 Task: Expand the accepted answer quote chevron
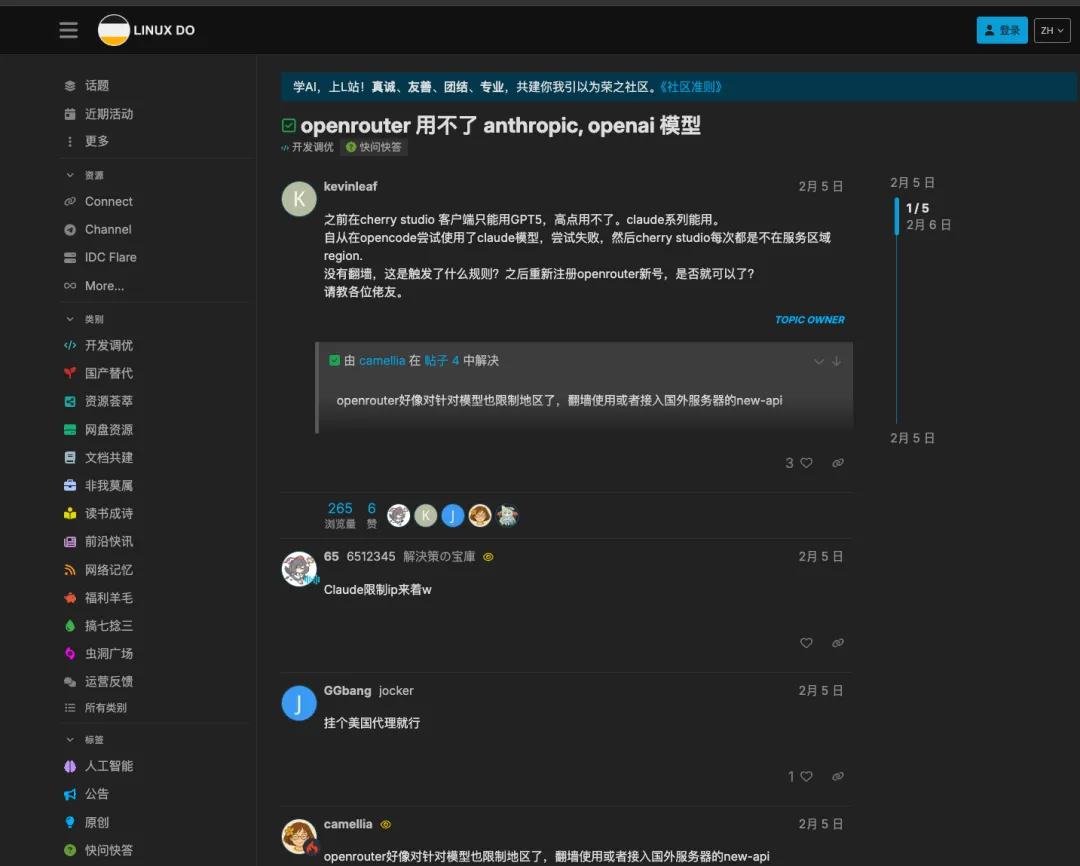818,361
